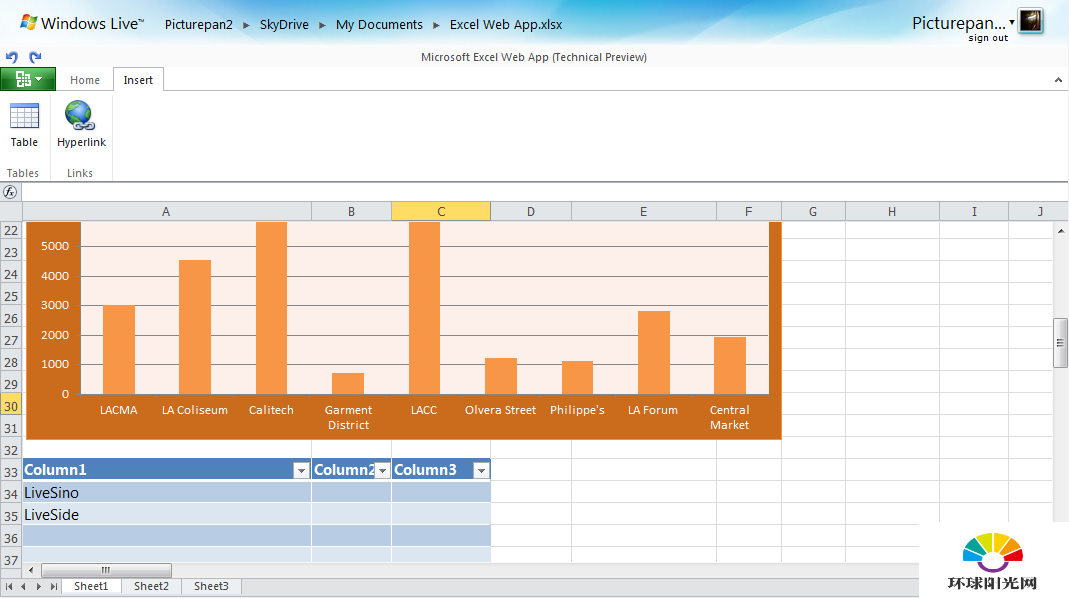Click the LACC chart bar

point(424,308)
